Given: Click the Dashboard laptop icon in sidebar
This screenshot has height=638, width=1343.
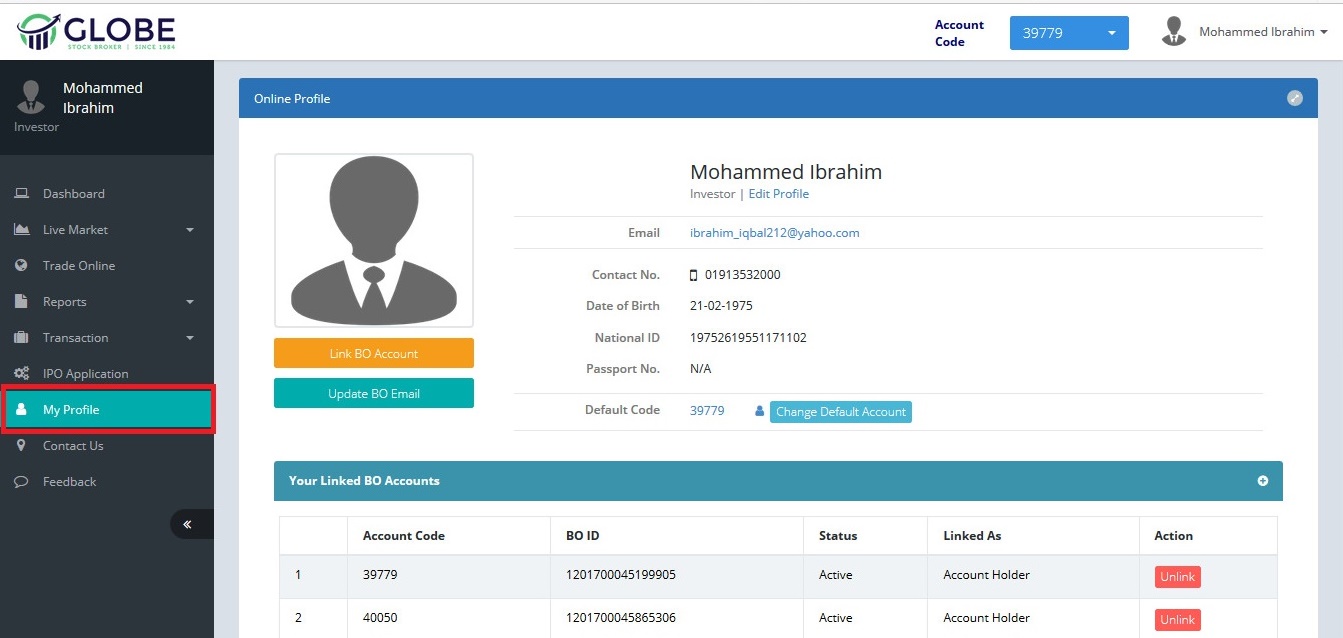Looking at the screenshot, I should [x=21, y=194].
